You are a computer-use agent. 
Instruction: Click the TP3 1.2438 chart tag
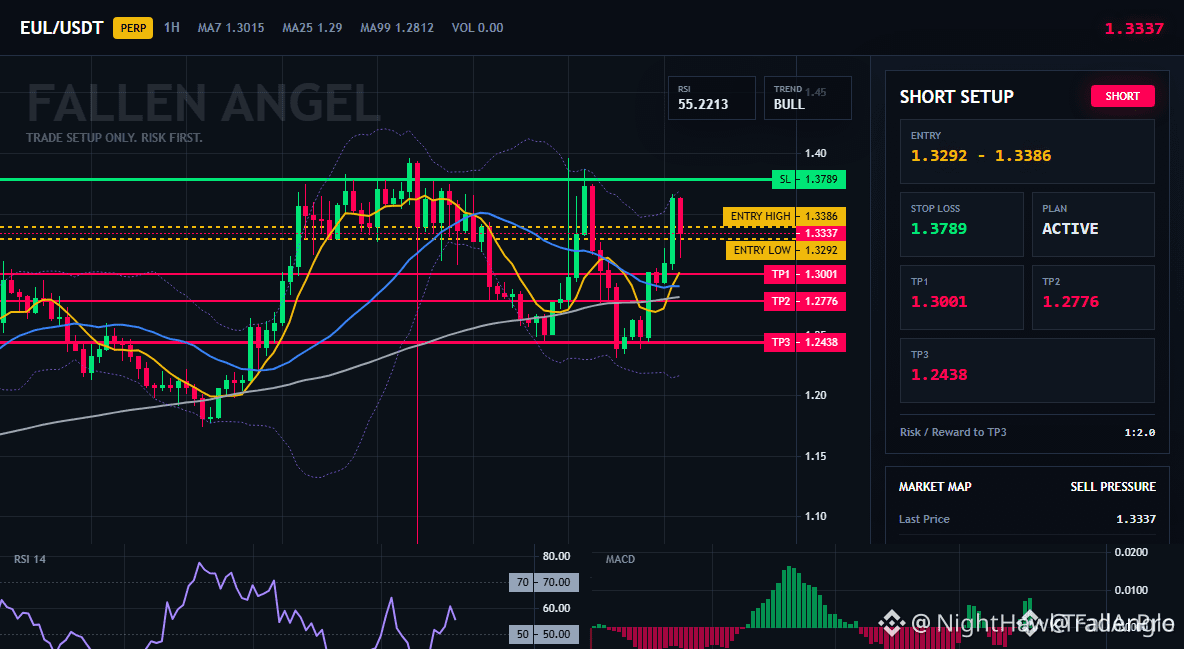[805, 342]
